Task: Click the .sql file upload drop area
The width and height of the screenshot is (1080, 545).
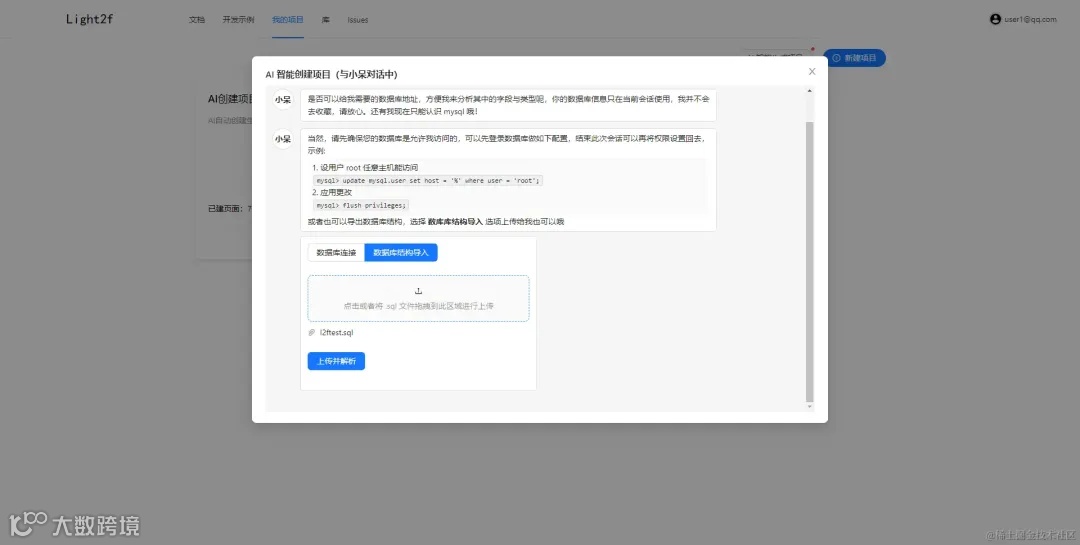Action: 418,298
